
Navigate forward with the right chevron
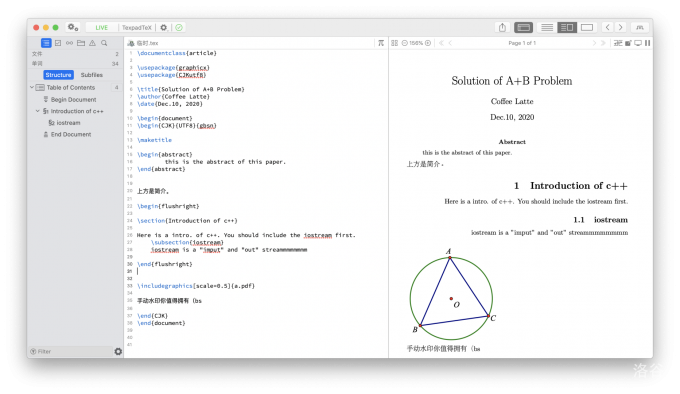621,27
